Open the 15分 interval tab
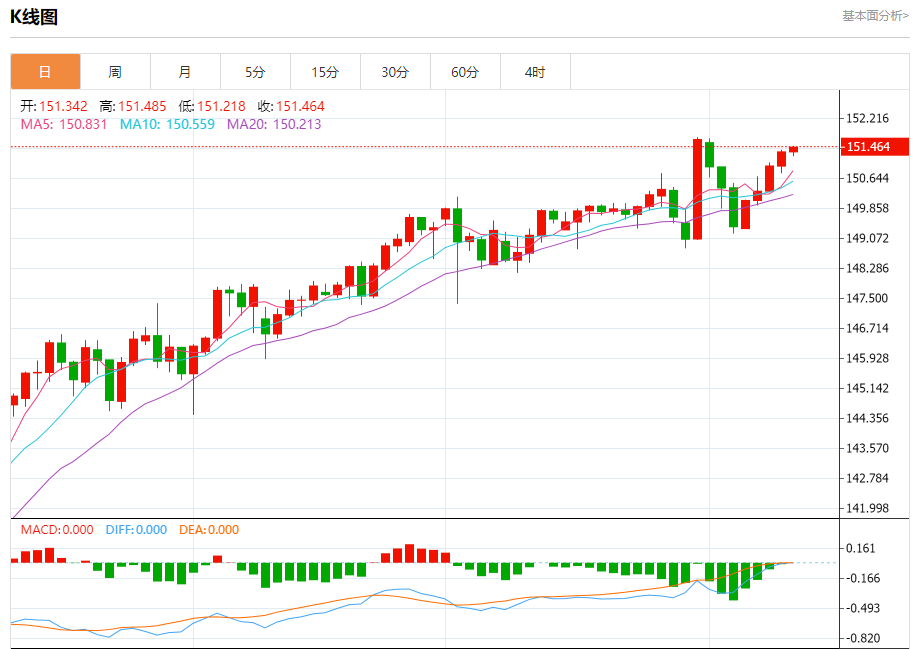The image size is (918, 649). (x=326, y=71)
